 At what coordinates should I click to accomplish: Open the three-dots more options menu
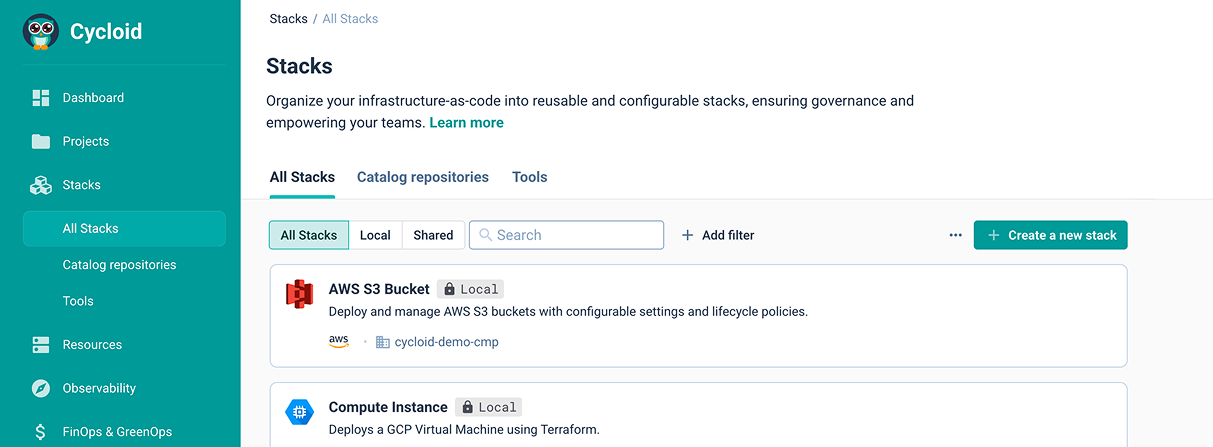[x=955, y=235]
